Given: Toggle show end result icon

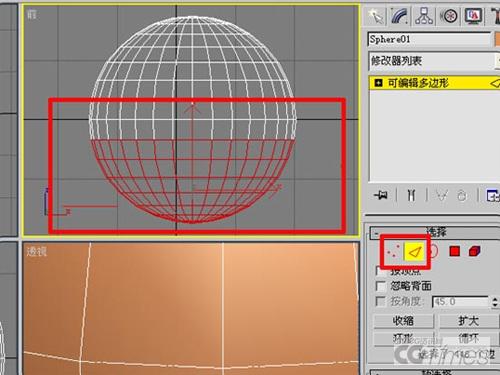Looking at the screenshot, I should [411, 195].
